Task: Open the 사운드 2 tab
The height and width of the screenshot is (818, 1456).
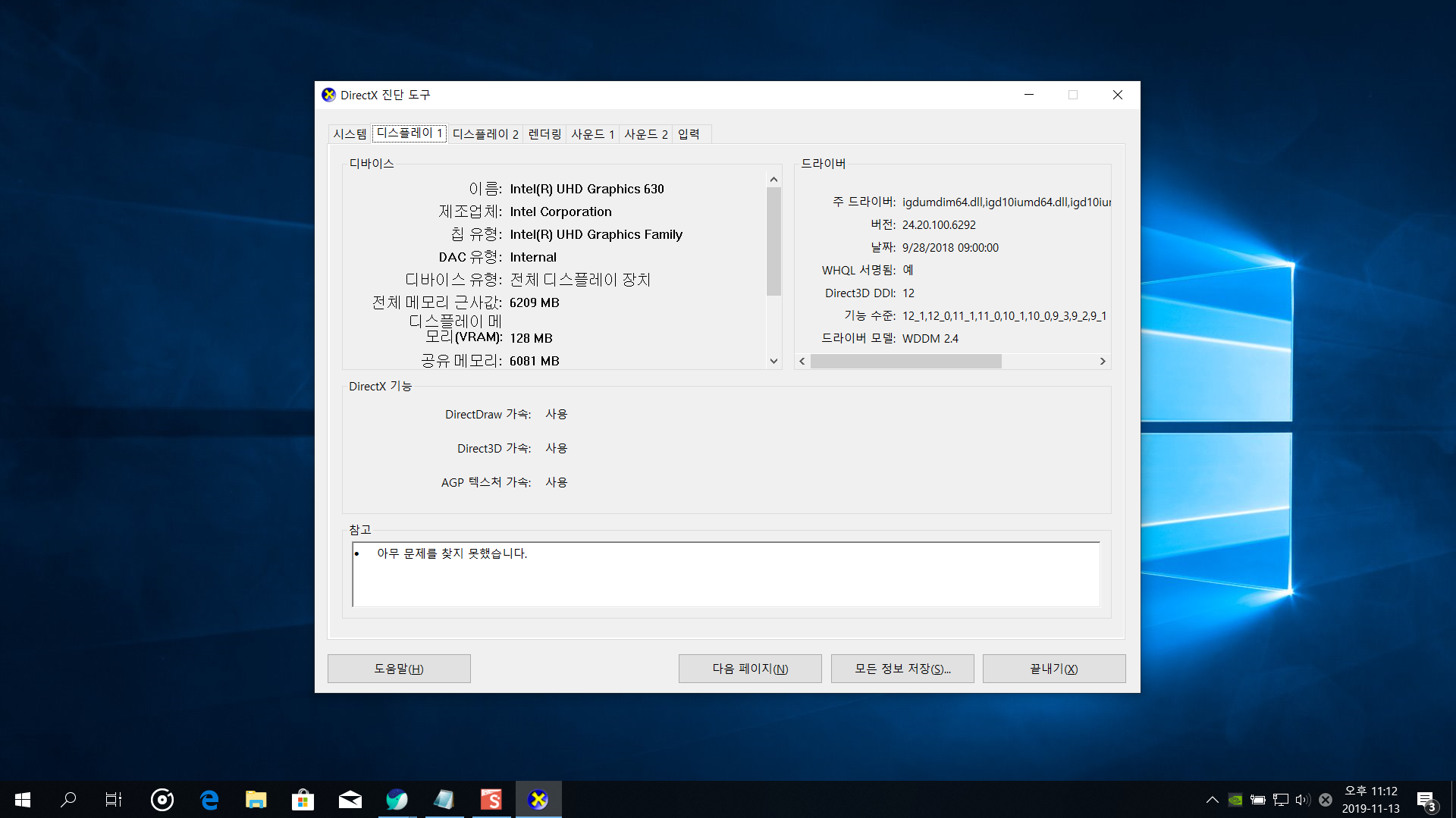Action: click(646, 134)
